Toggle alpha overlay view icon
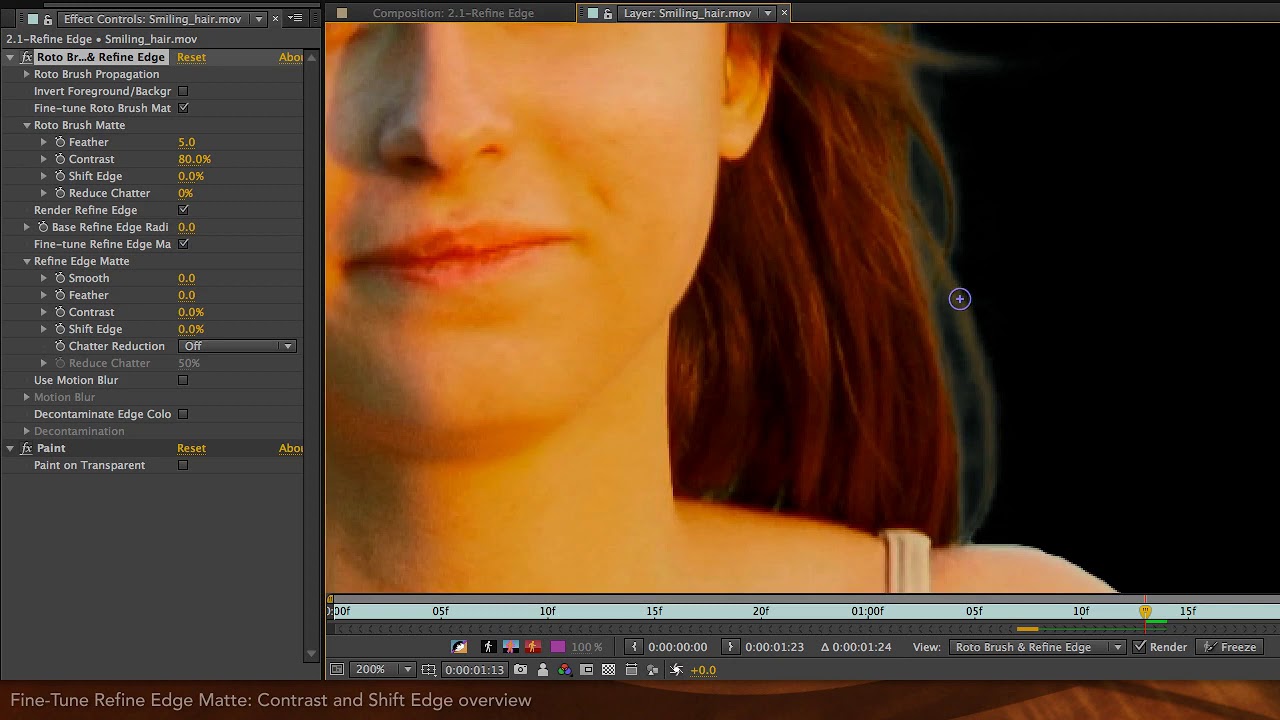The width and height of the screenshot is (1280, 720). 533,647
